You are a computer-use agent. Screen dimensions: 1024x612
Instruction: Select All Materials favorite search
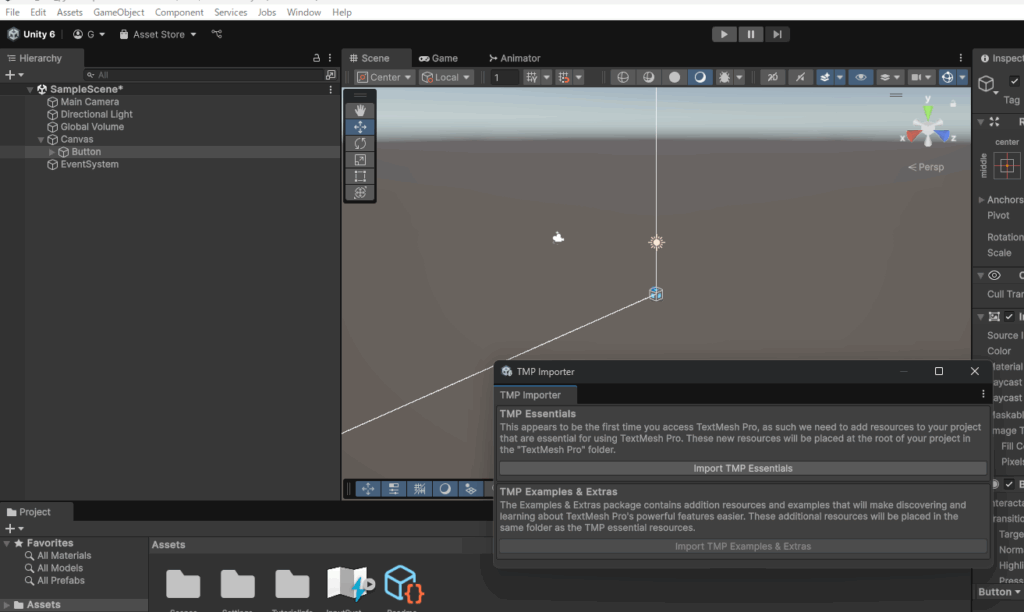click(x=64, y=556)
